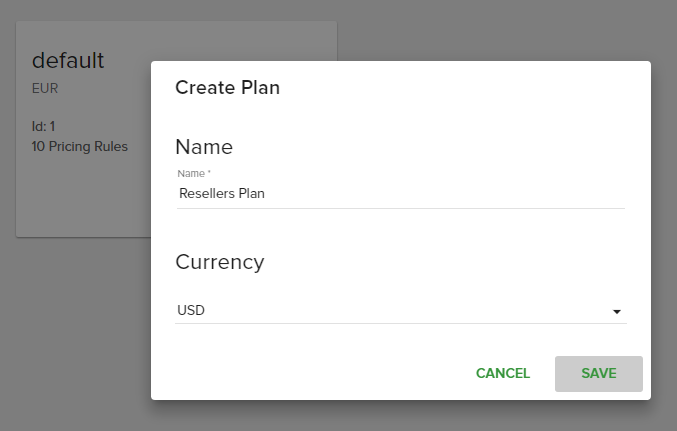Click the 'Currency' section heading
Image resolution: width=677 pixels, height=431 pixels.
point(220,262)
